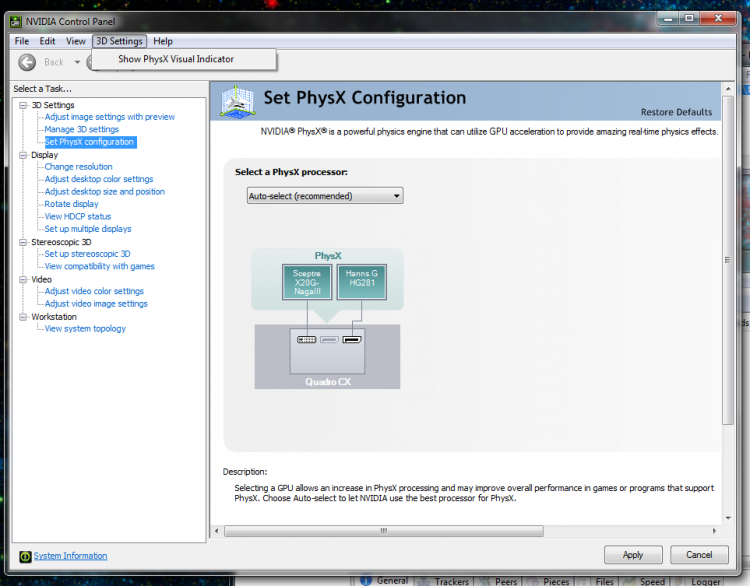
Task: Select the DVI connector on Quadro CX
Action: 307,340
